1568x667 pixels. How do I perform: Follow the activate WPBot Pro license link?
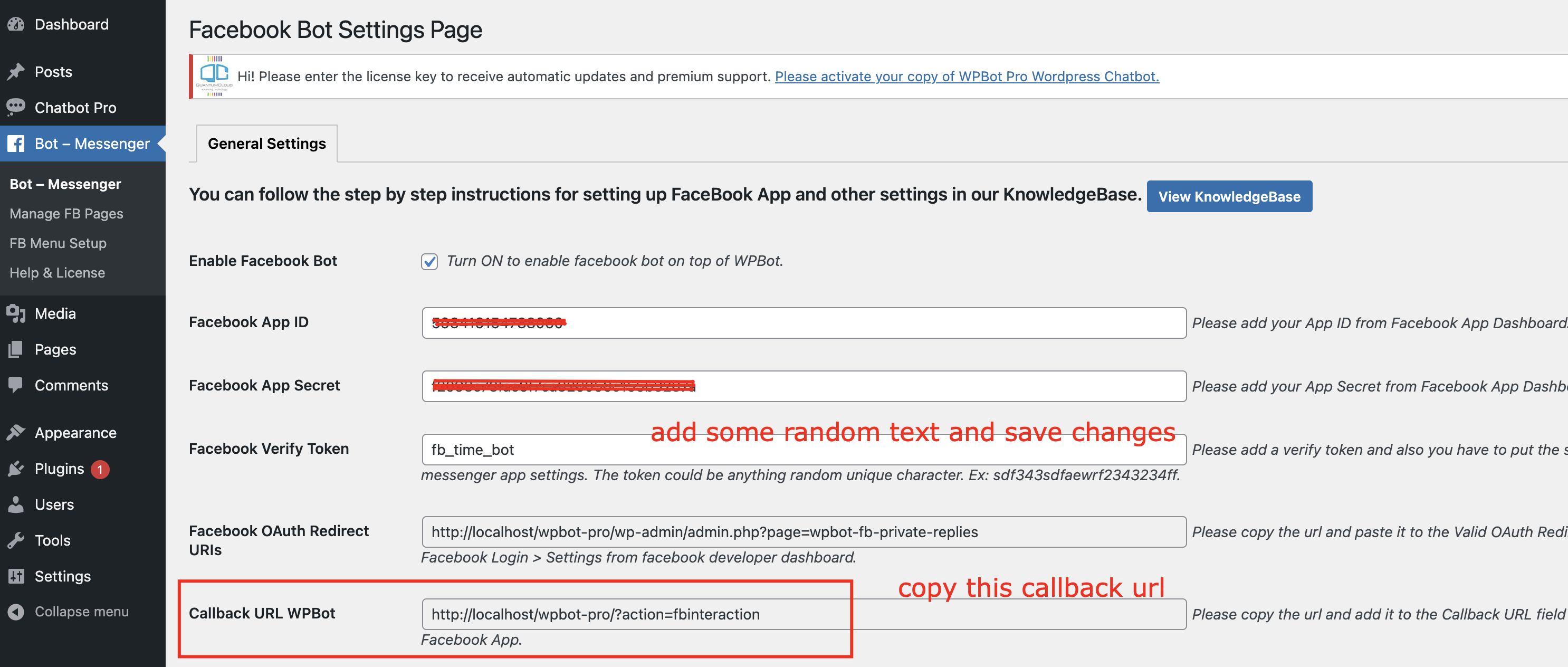(967, 76)
